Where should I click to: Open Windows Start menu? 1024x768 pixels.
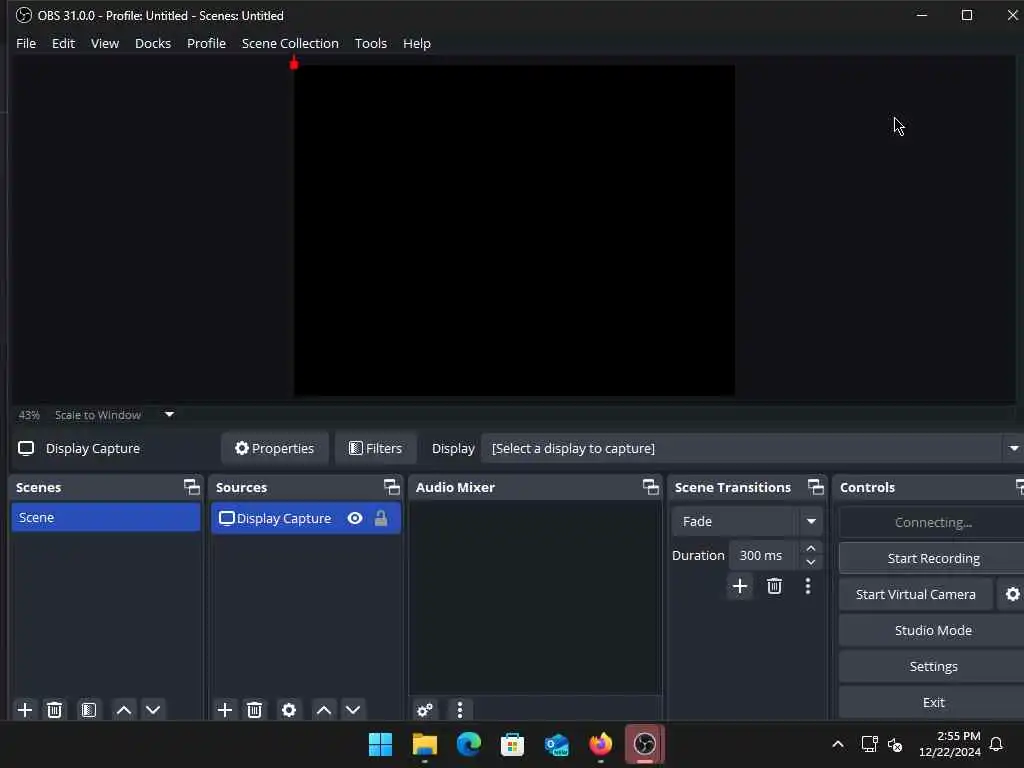tap(381, 744)
